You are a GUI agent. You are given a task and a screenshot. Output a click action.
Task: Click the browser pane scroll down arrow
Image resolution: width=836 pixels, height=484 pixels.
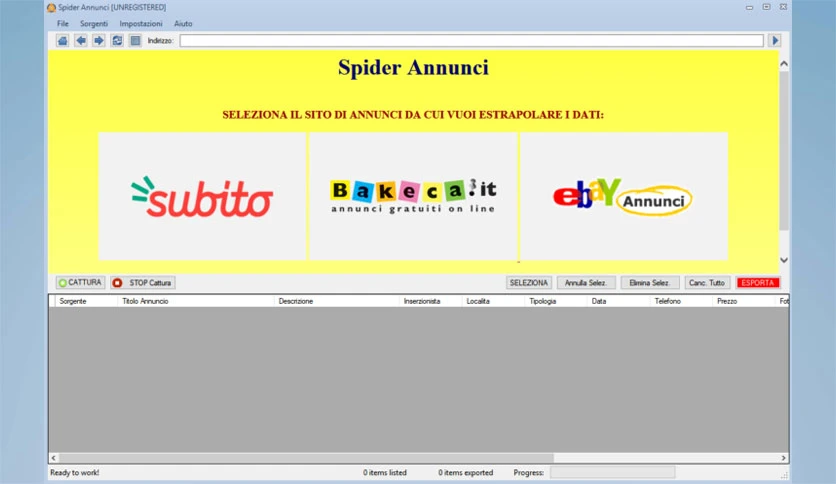coord(784,260)
